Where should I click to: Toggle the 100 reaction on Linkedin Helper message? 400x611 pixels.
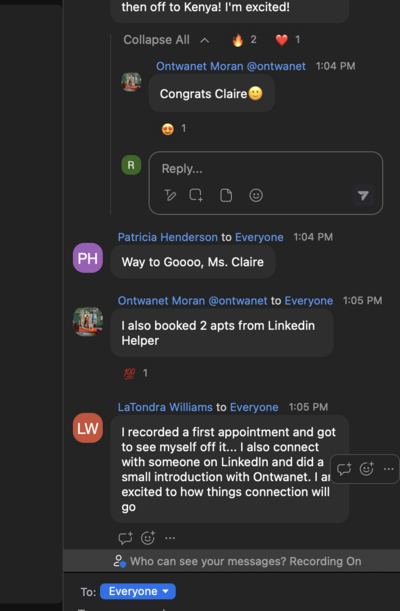click(135, 373)
